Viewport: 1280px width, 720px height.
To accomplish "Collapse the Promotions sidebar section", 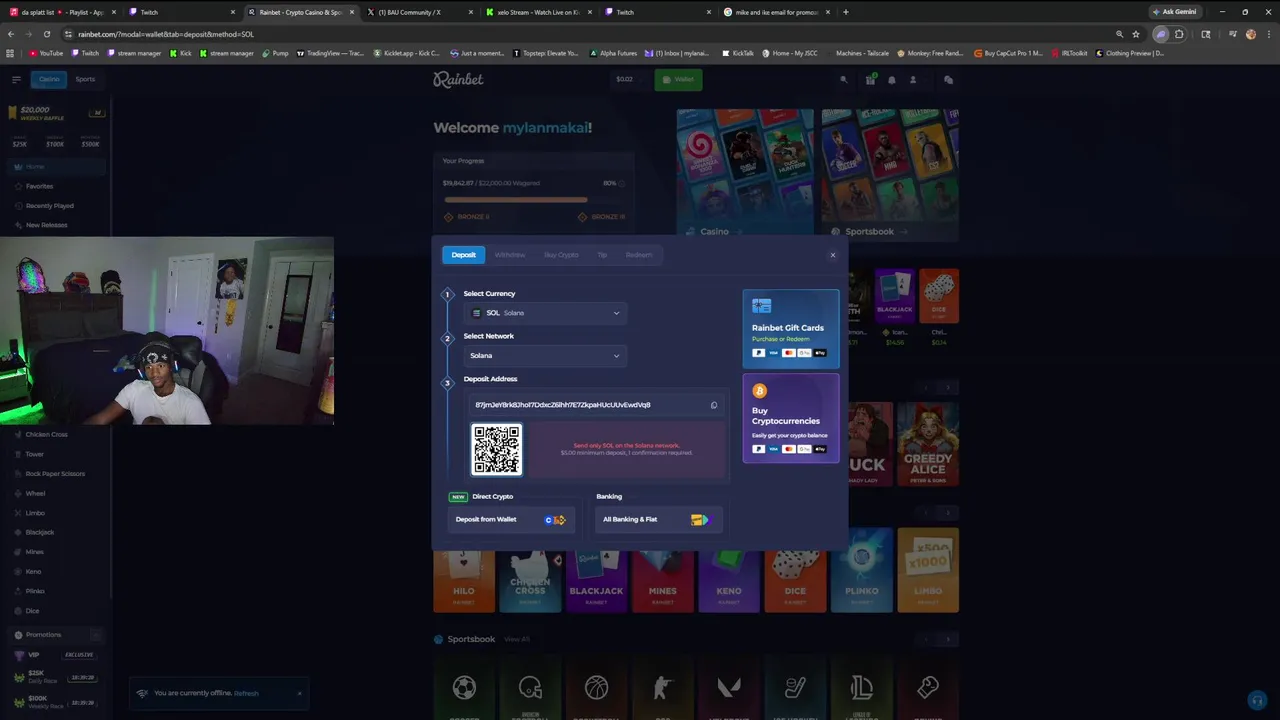I will [x=96, y=635].
